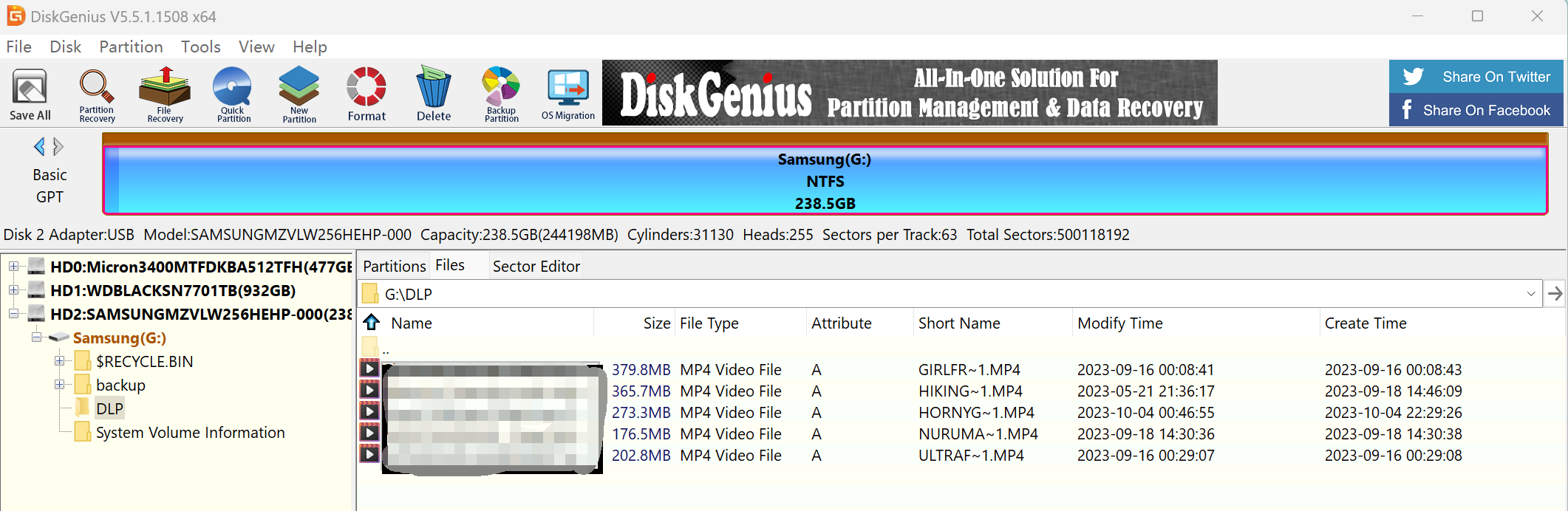Open the path history dropdown
The height and width of the screenshot is (511, 1568).
pyautogui.click(x=1531, y=294)
